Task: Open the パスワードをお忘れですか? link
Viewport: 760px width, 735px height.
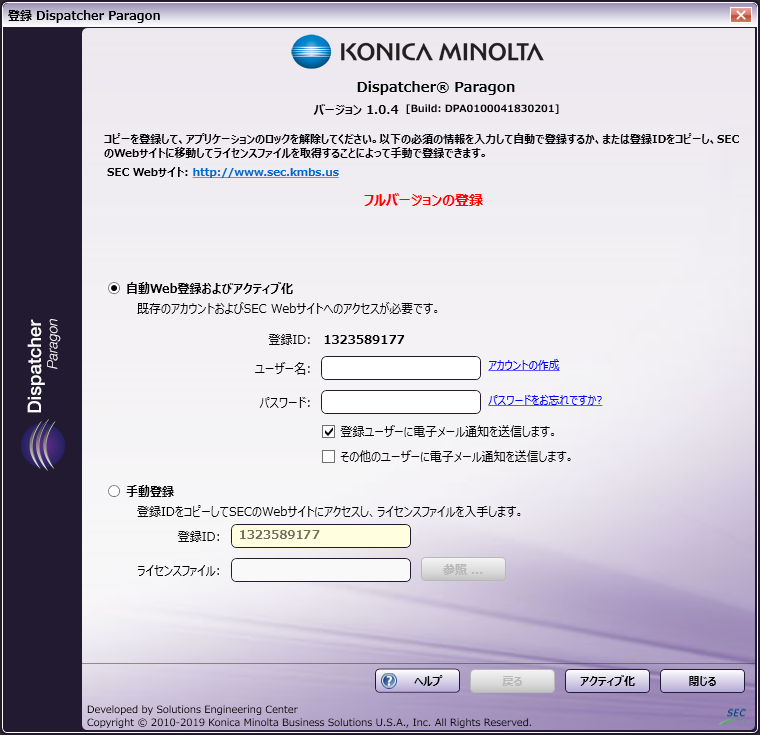Action: point(545,400)
